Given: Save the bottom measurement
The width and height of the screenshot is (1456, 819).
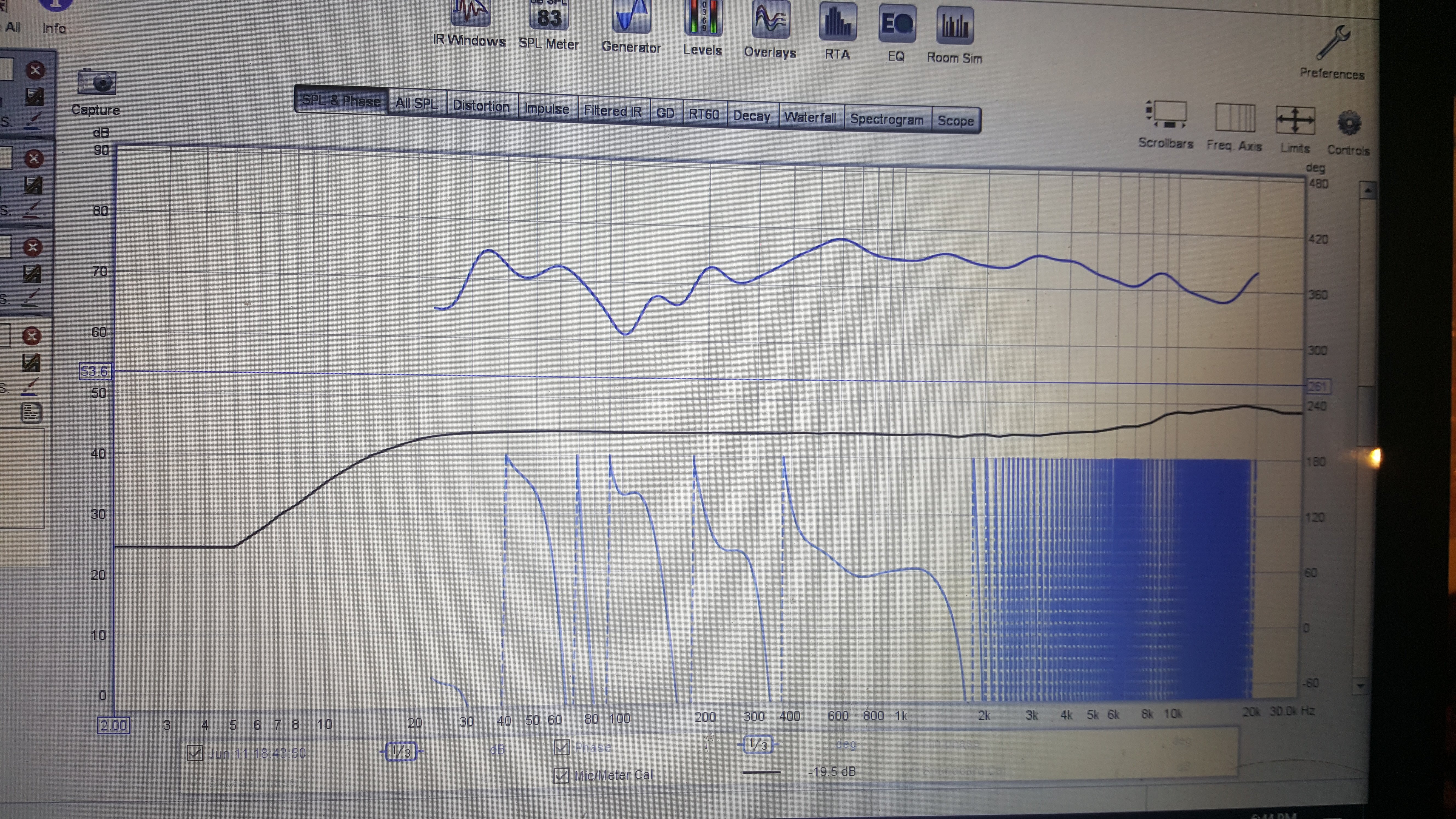Looking at the screenshot, I should coord(30,362).
